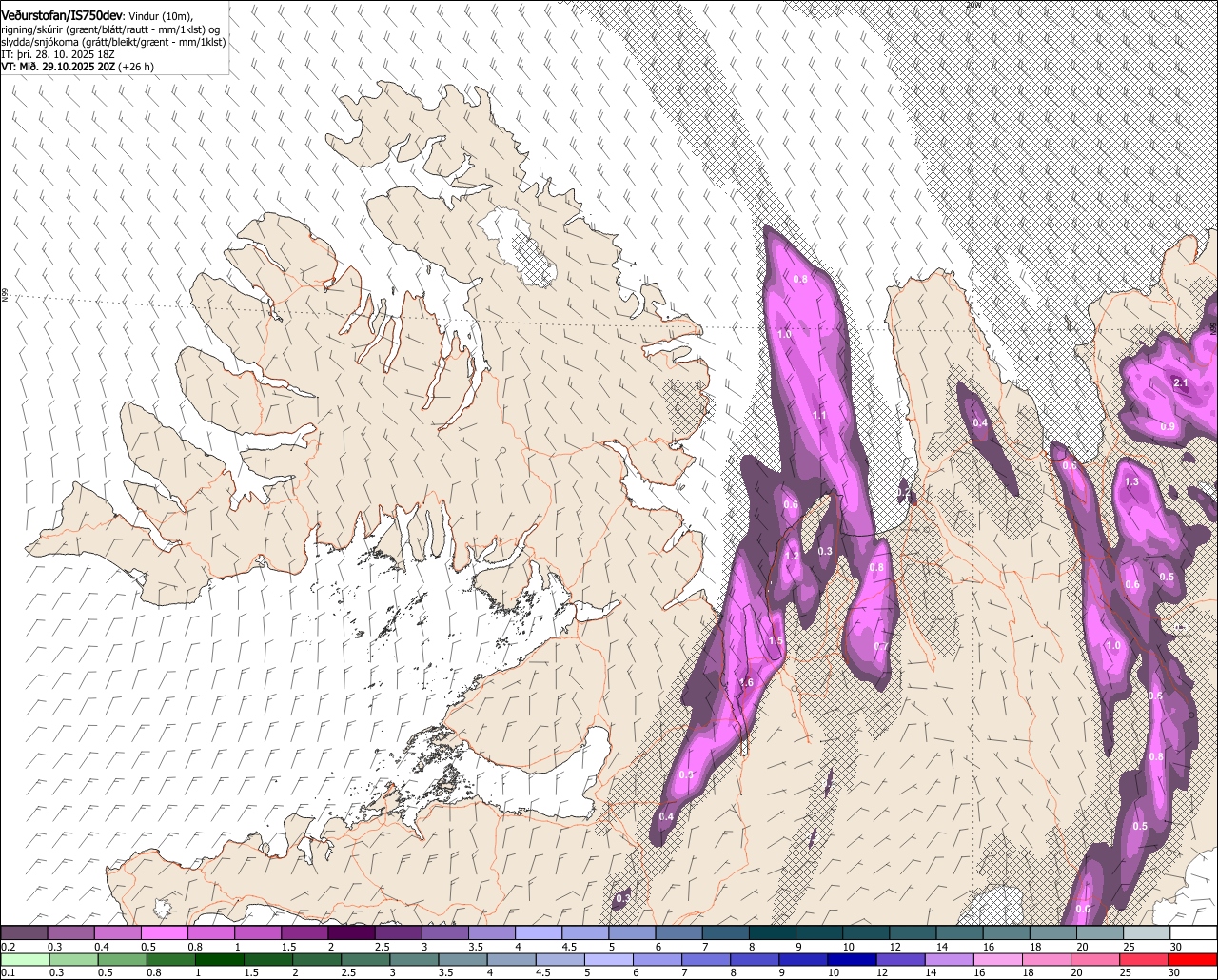
Task: Select upper legend swatch between 0.8 and 1
Action: pyautogui.click(x=211, y=933)
